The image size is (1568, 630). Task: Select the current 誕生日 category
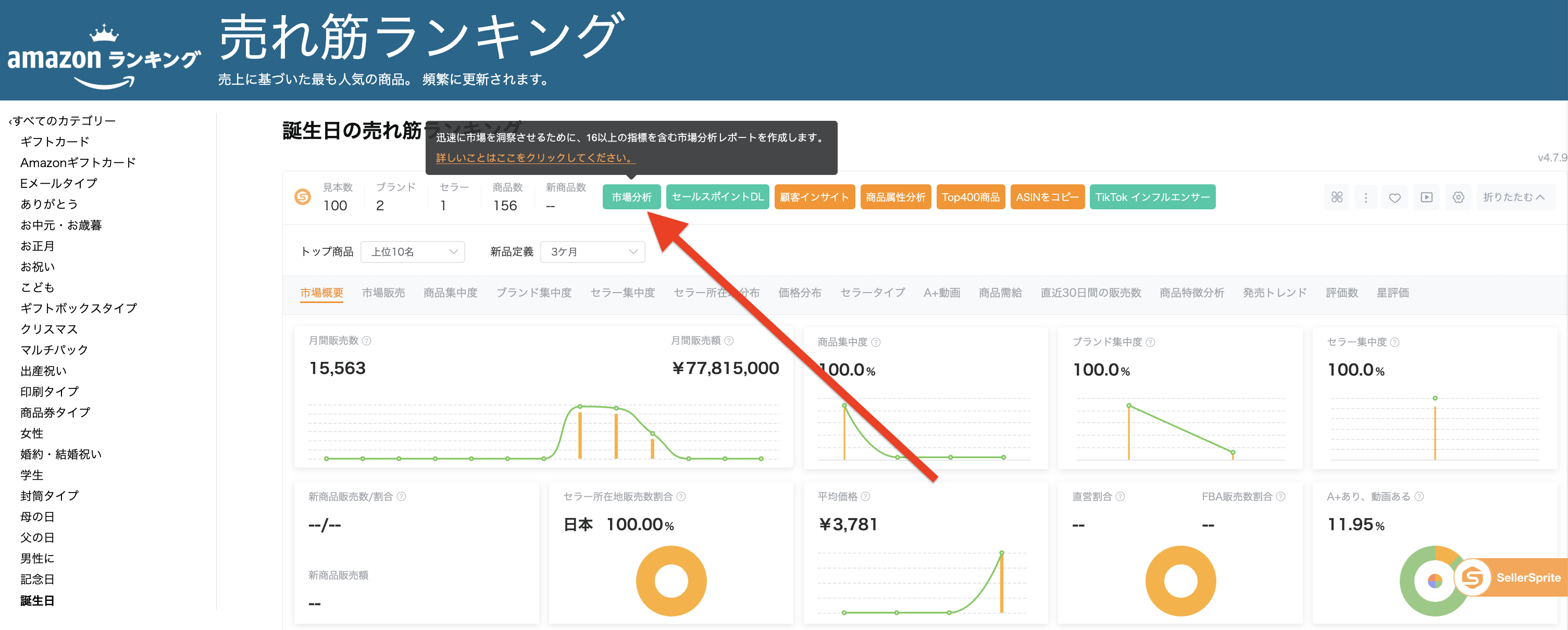[37, 601]
